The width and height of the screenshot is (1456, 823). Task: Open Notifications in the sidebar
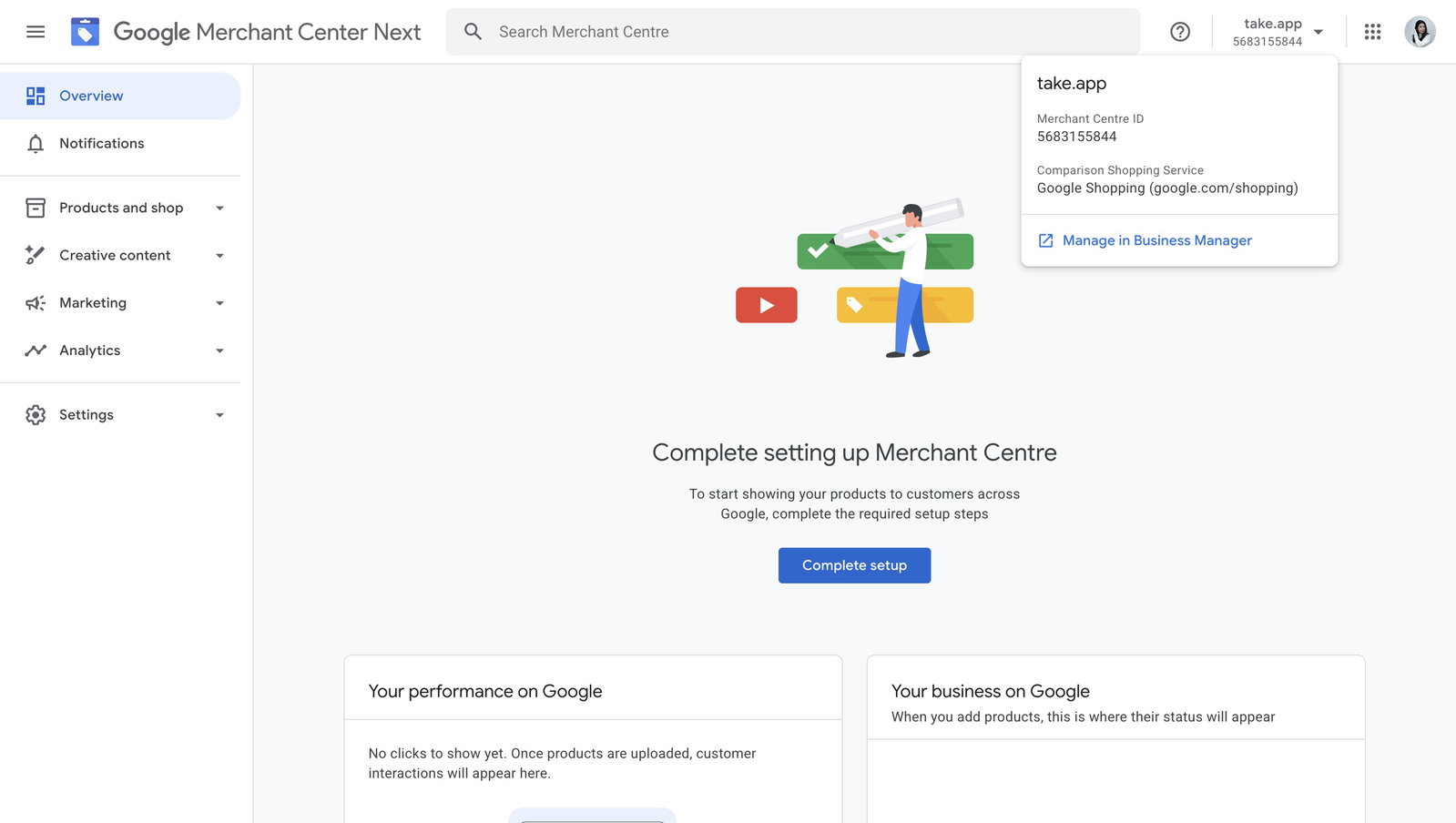click(120, 144)
